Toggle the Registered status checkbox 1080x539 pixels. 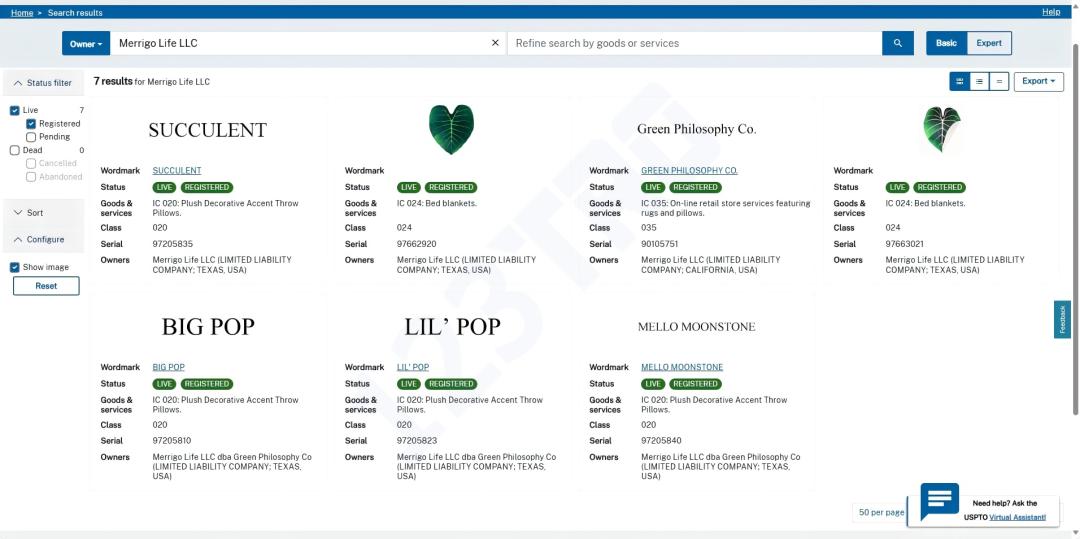click(31, 124)
